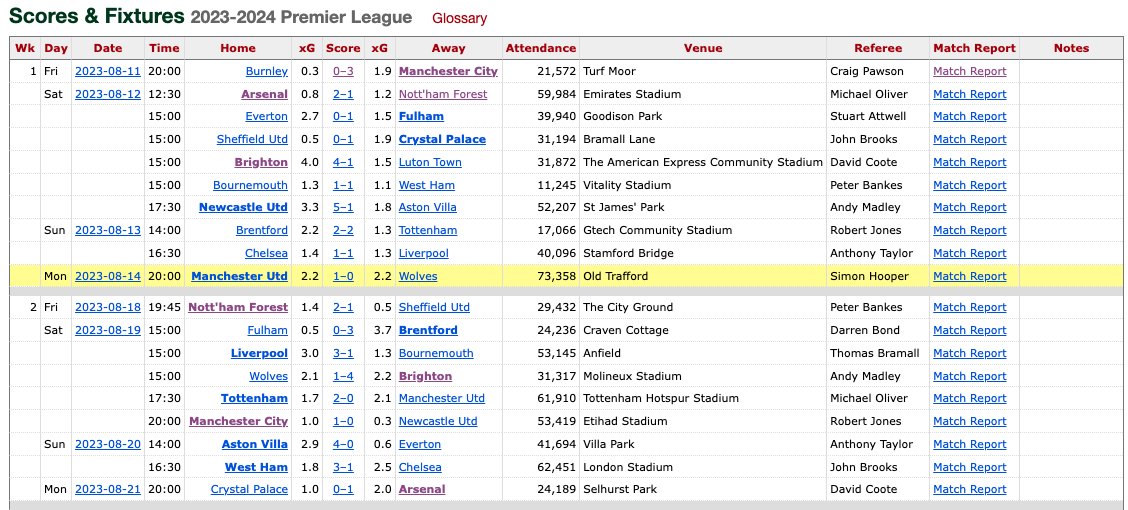Click the Scores & Fixtures heading

[96, 17]
